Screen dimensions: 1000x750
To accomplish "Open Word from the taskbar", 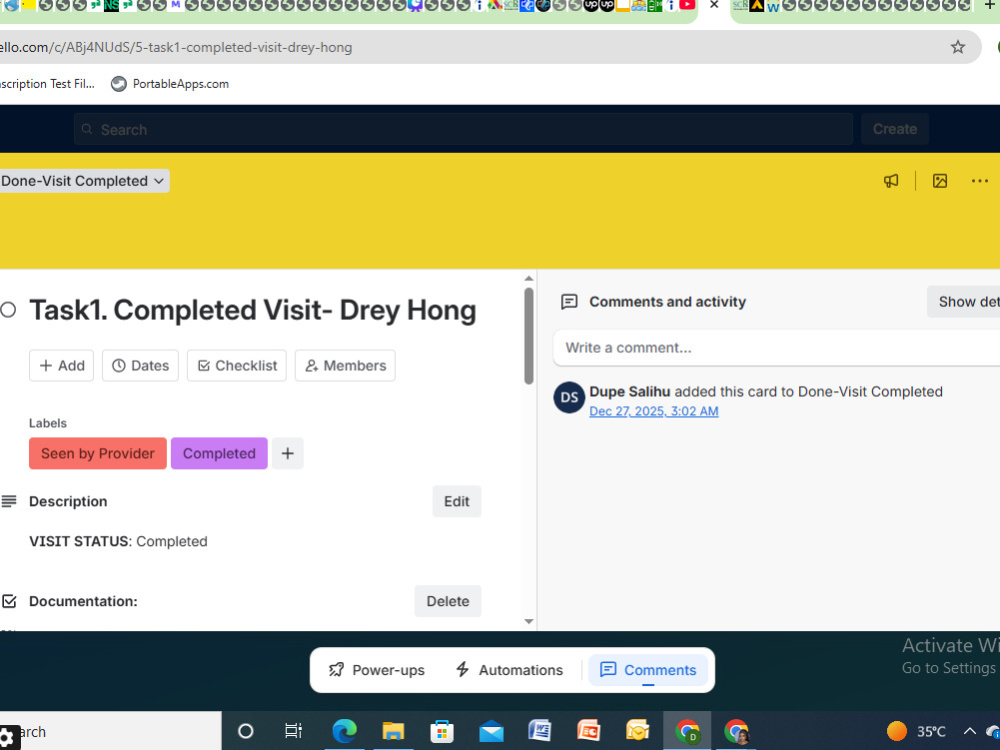I will click(540, 731).
